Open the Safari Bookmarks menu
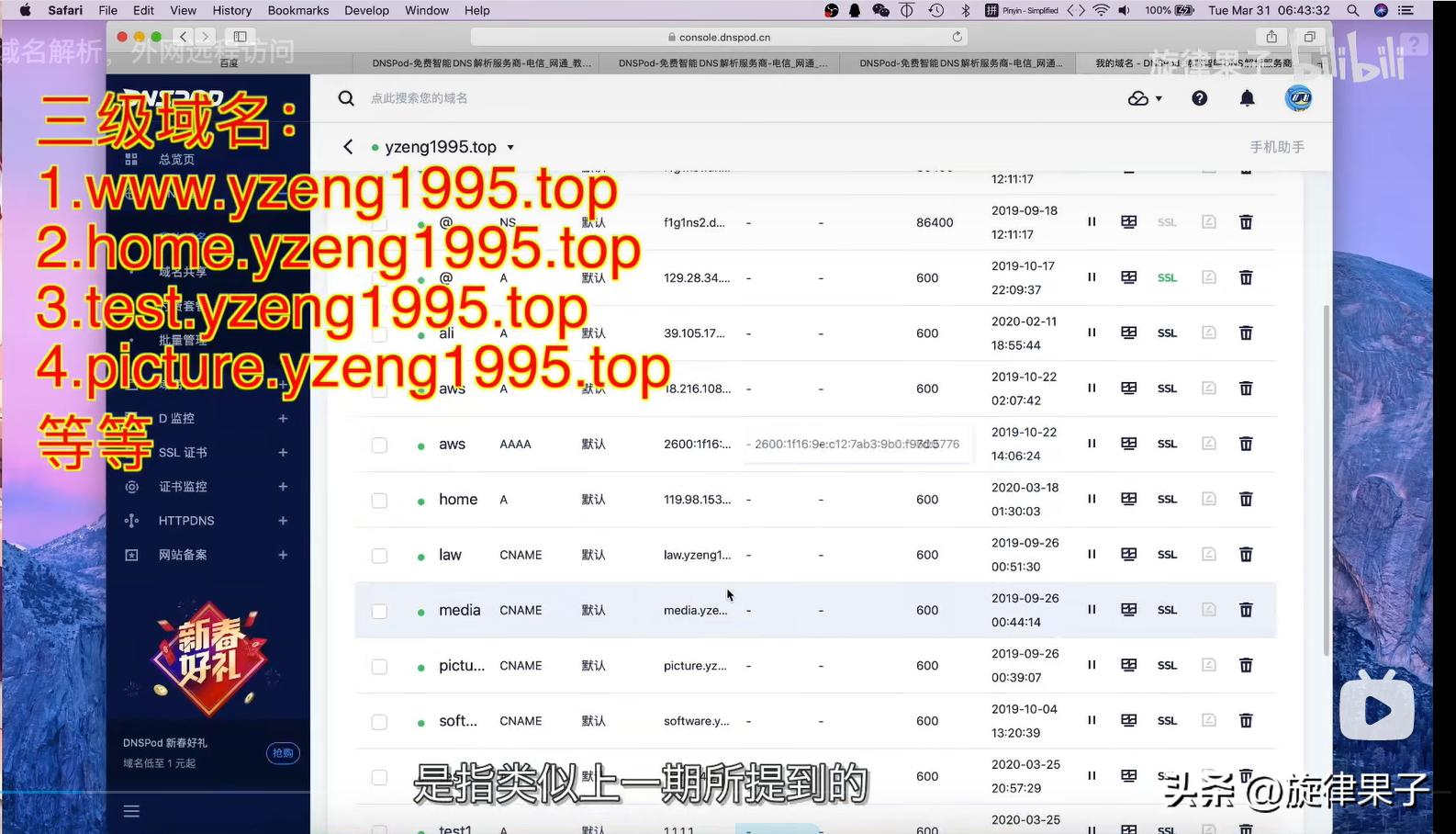1456x834 pixels. click(x=298, y=10)
